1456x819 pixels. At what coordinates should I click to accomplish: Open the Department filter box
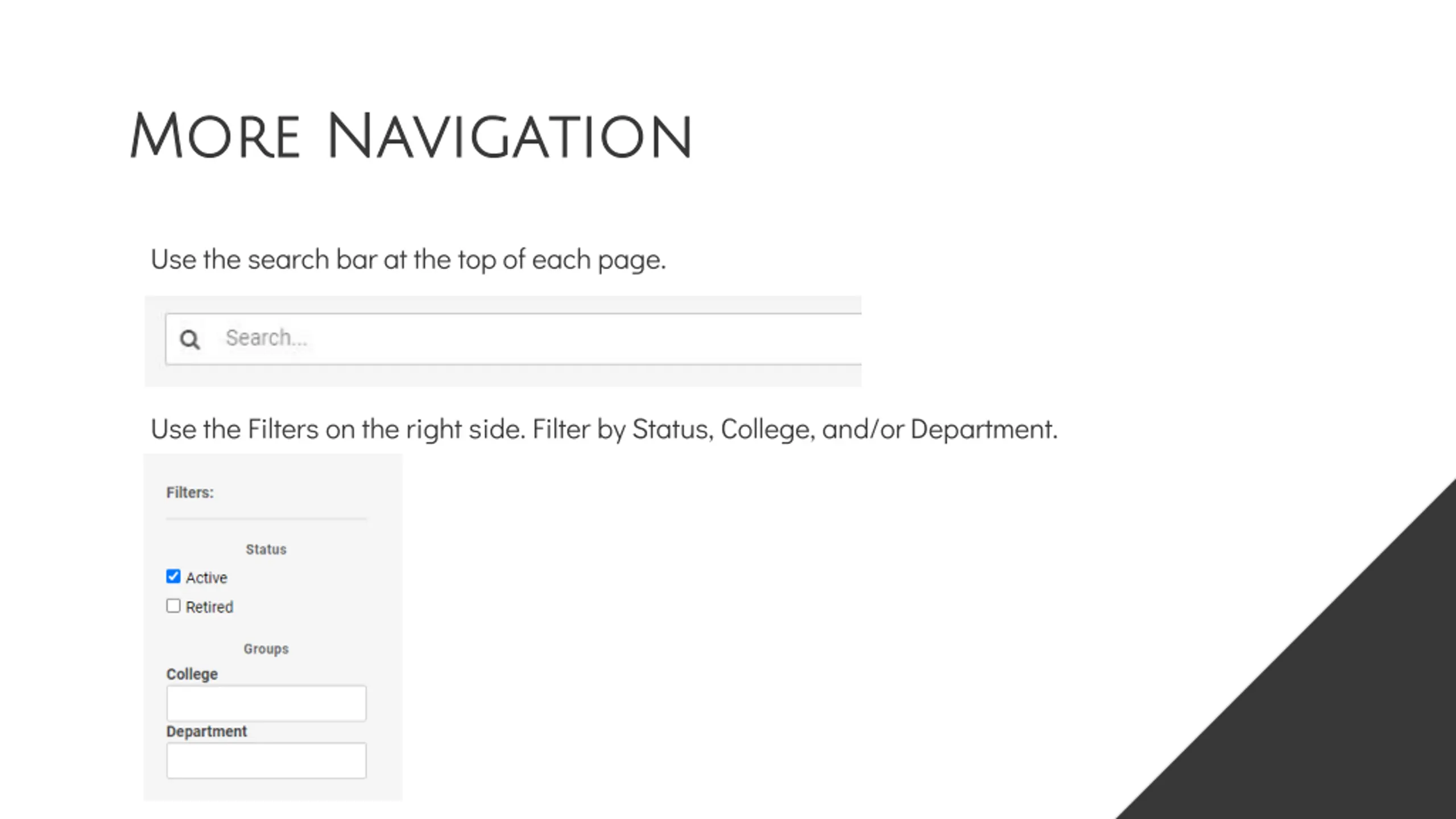tap(266, 760)
